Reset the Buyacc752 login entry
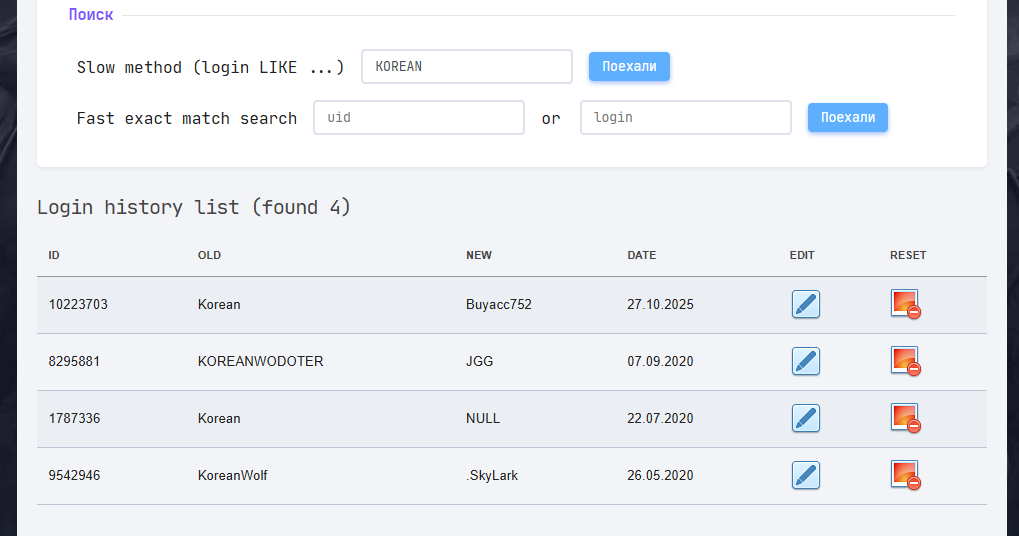Viewport: 1019px width, 536px height. 905,304
